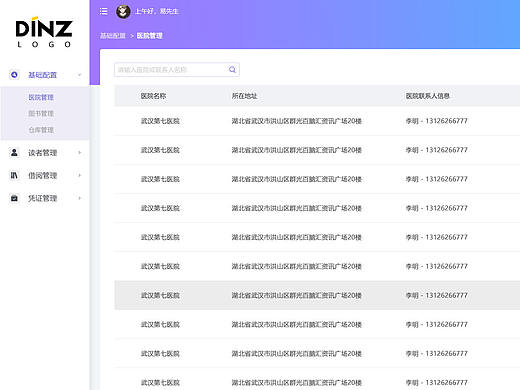Image resolution: width=520 pixels, height=390 pixels.
Task: Click the magnifier search icon
Action: [232, 69]
